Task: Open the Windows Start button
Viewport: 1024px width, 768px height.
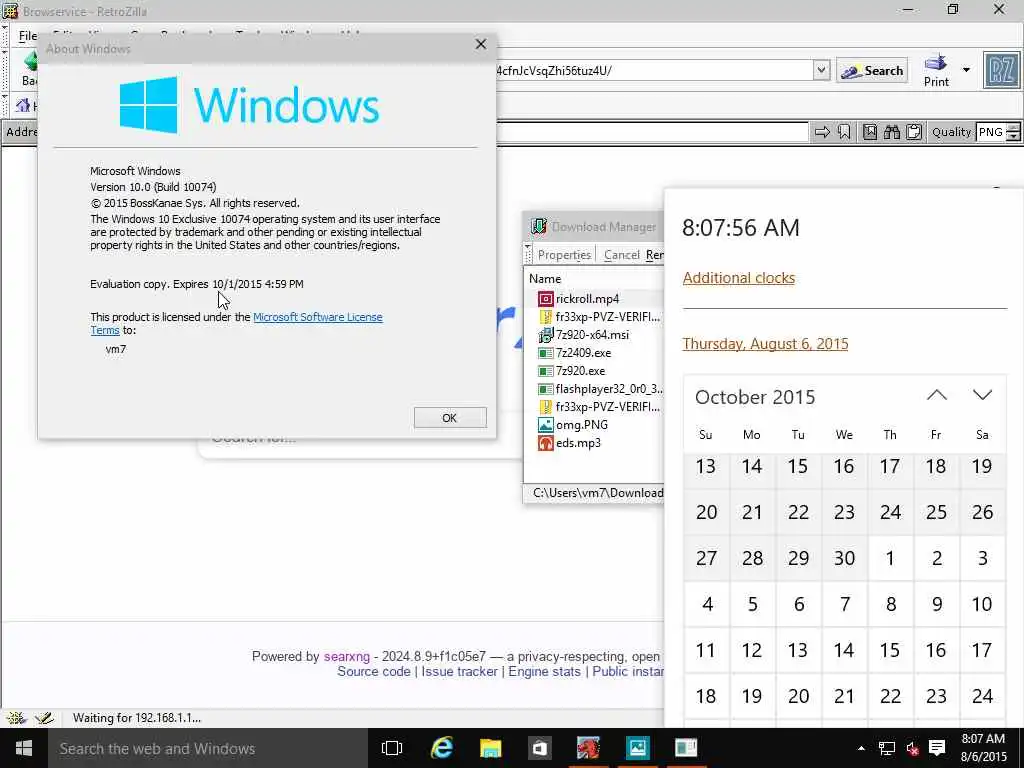Action: point(24,748)
